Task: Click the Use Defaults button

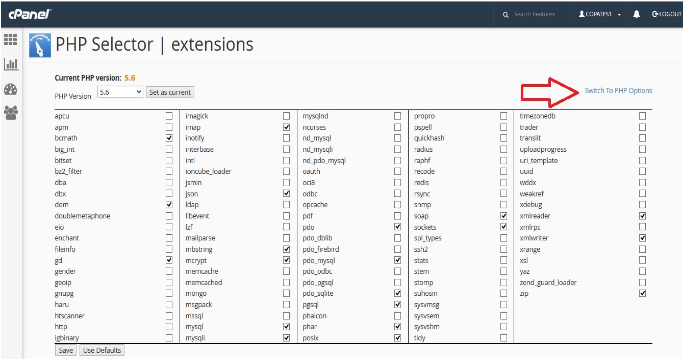Action: (102, 350)
